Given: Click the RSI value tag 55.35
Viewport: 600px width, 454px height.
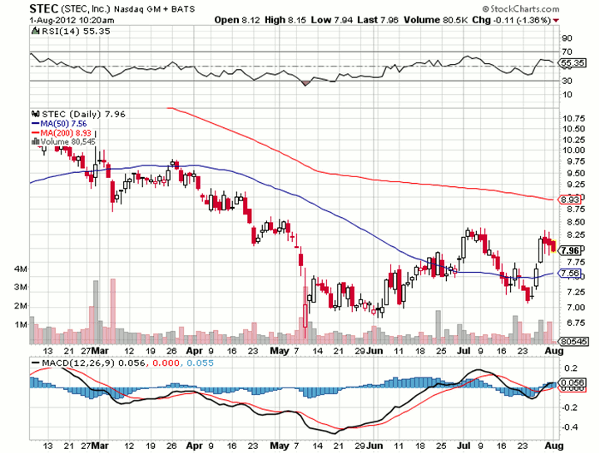Looking at the screenshot, I should [572, 63].
